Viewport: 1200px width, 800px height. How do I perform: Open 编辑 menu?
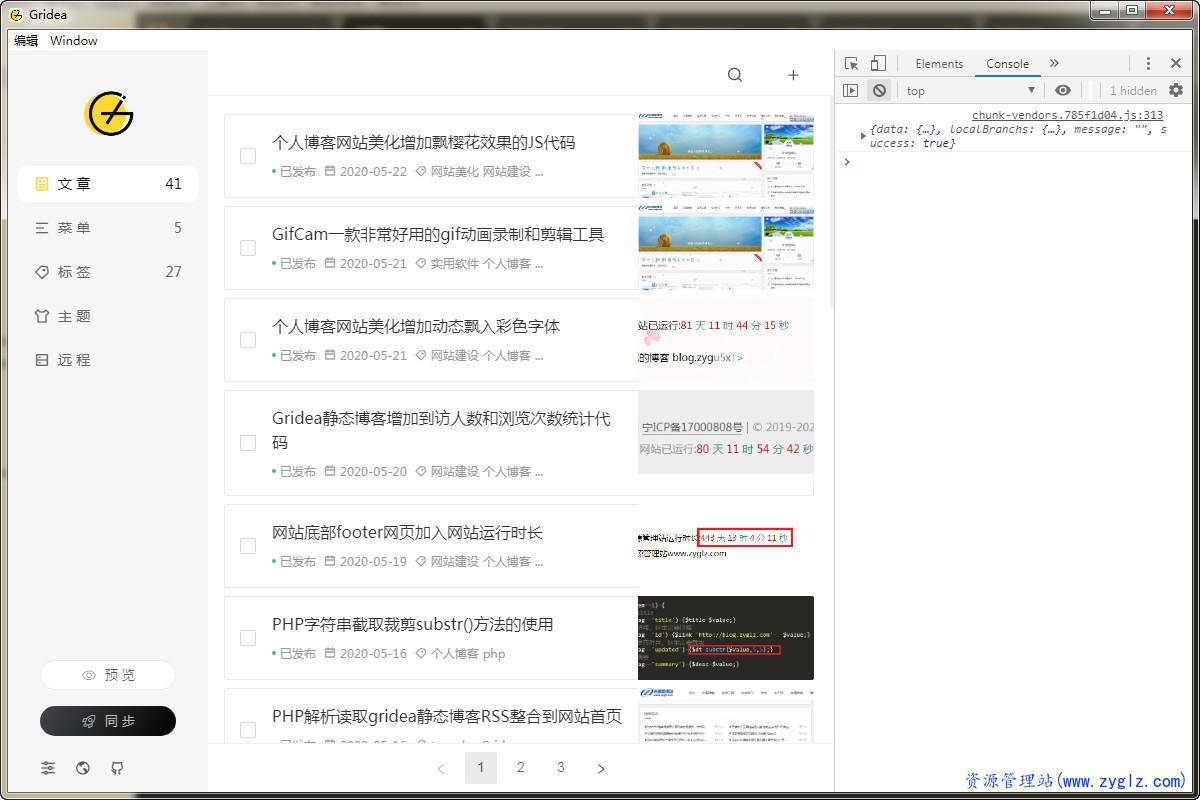[x=26, y=40]
